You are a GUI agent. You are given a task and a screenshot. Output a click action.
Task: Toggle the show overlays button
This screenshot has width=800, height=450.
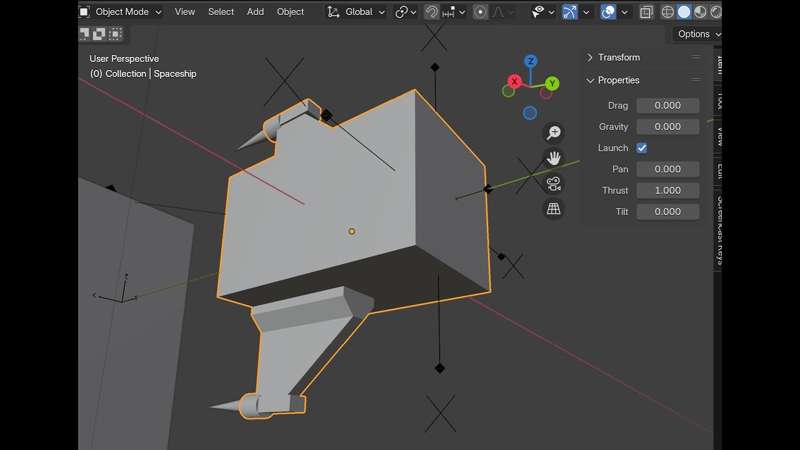tap(608, 12)
